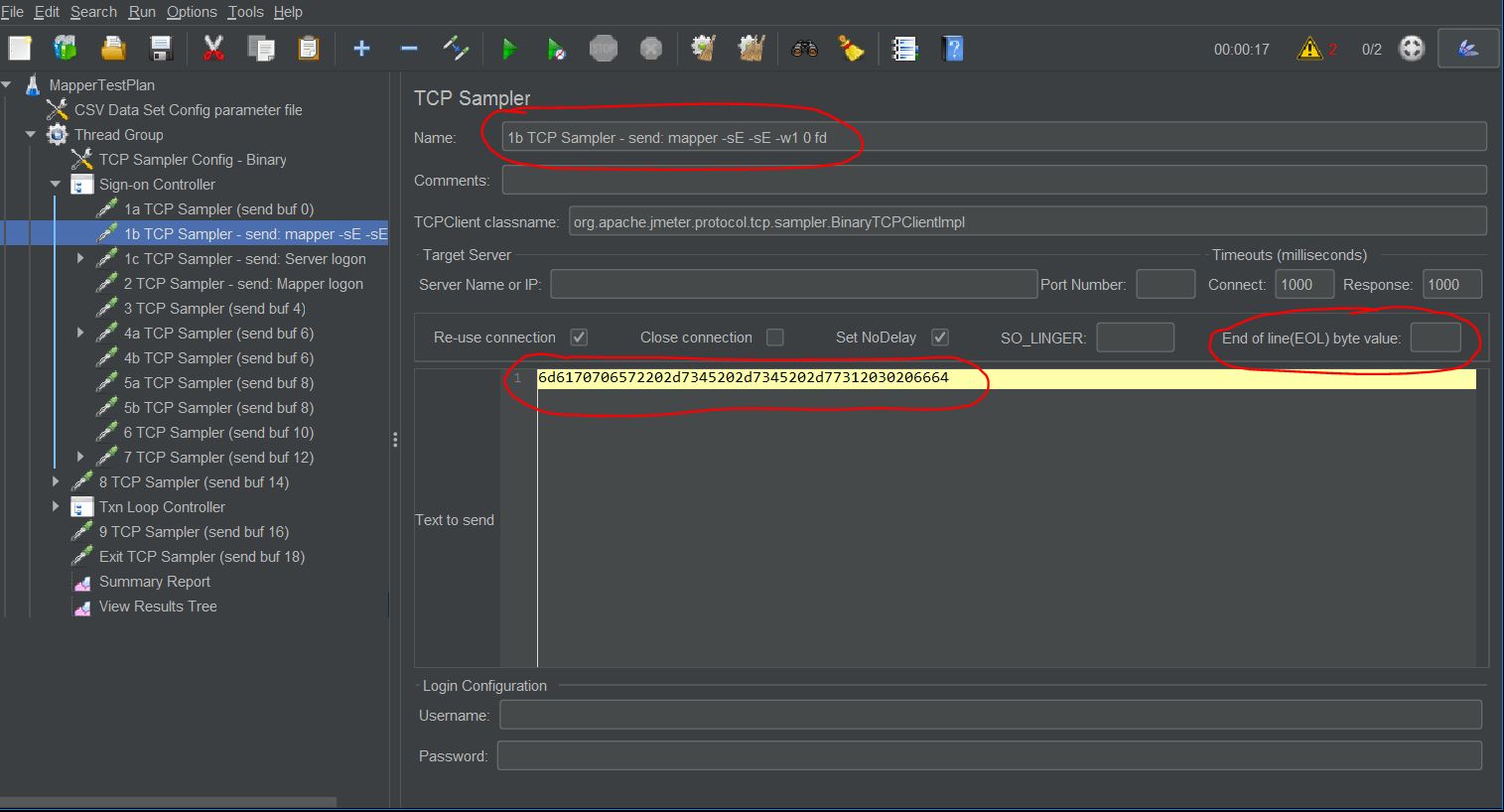Viewport: 1504px width, 812px height.
Task: Paste element using the clipboard icon
Action: pyautogui.click(x=309, y=48)
